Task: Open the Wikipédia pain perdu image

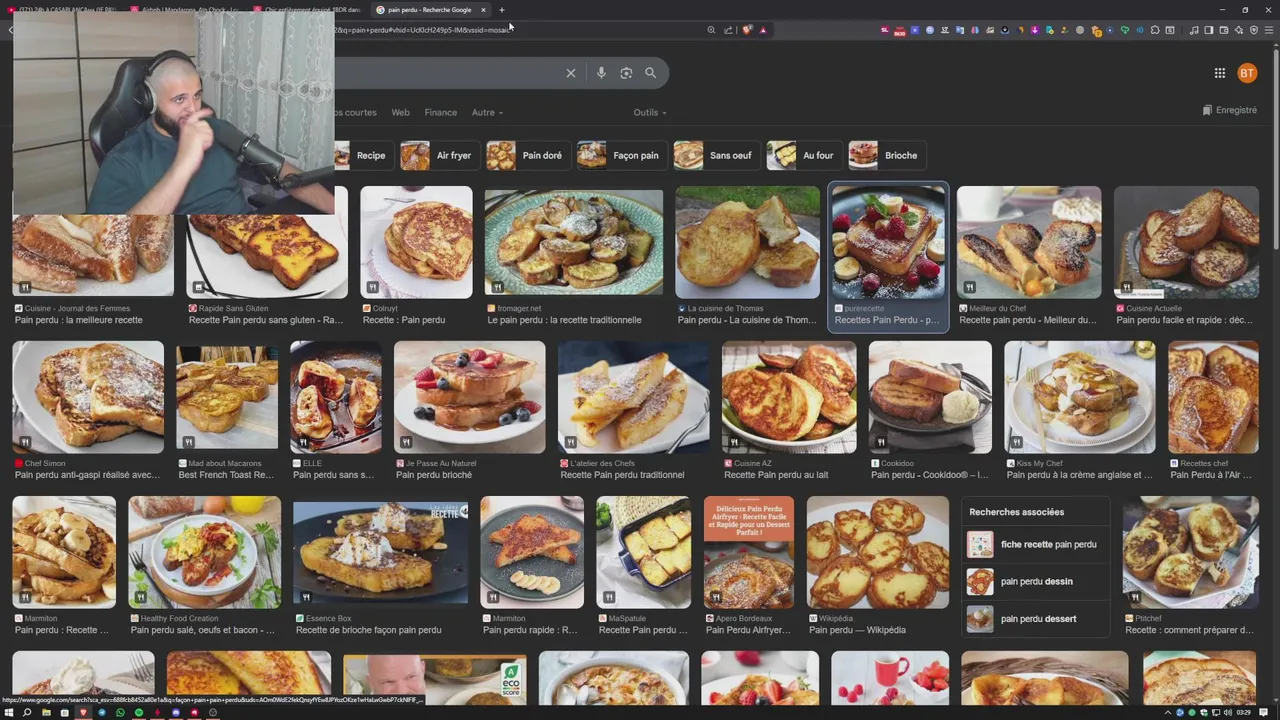Action: tap(878, 552)
